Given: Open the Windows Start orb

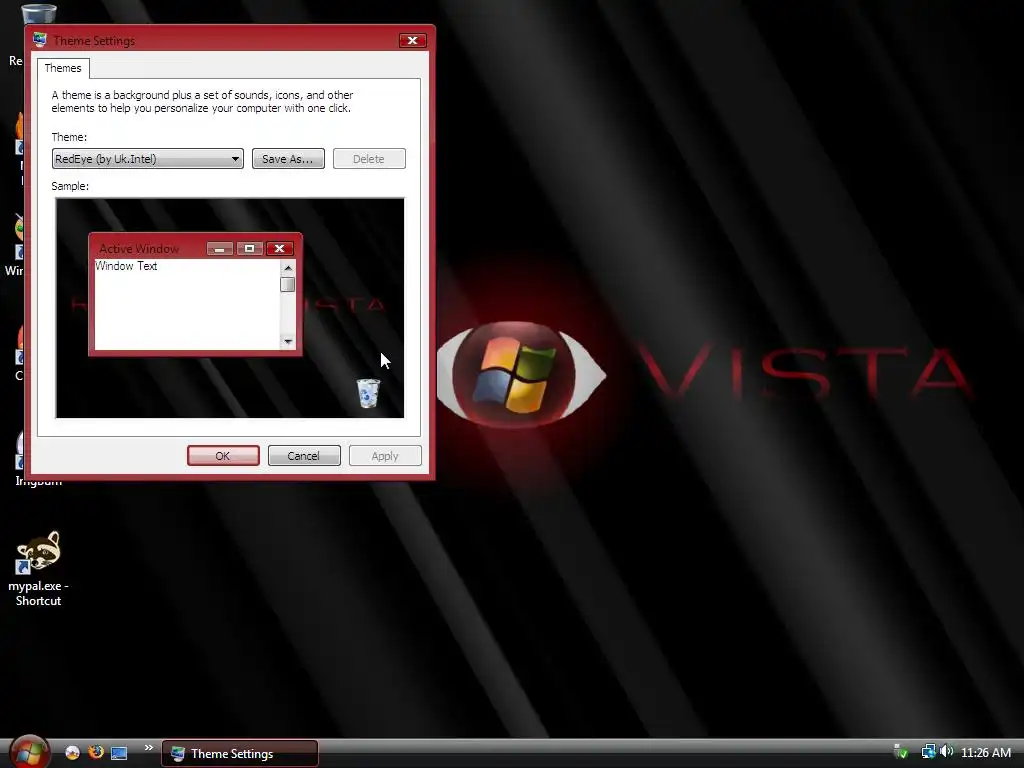Looking at the screenshot, I should 29,752.
